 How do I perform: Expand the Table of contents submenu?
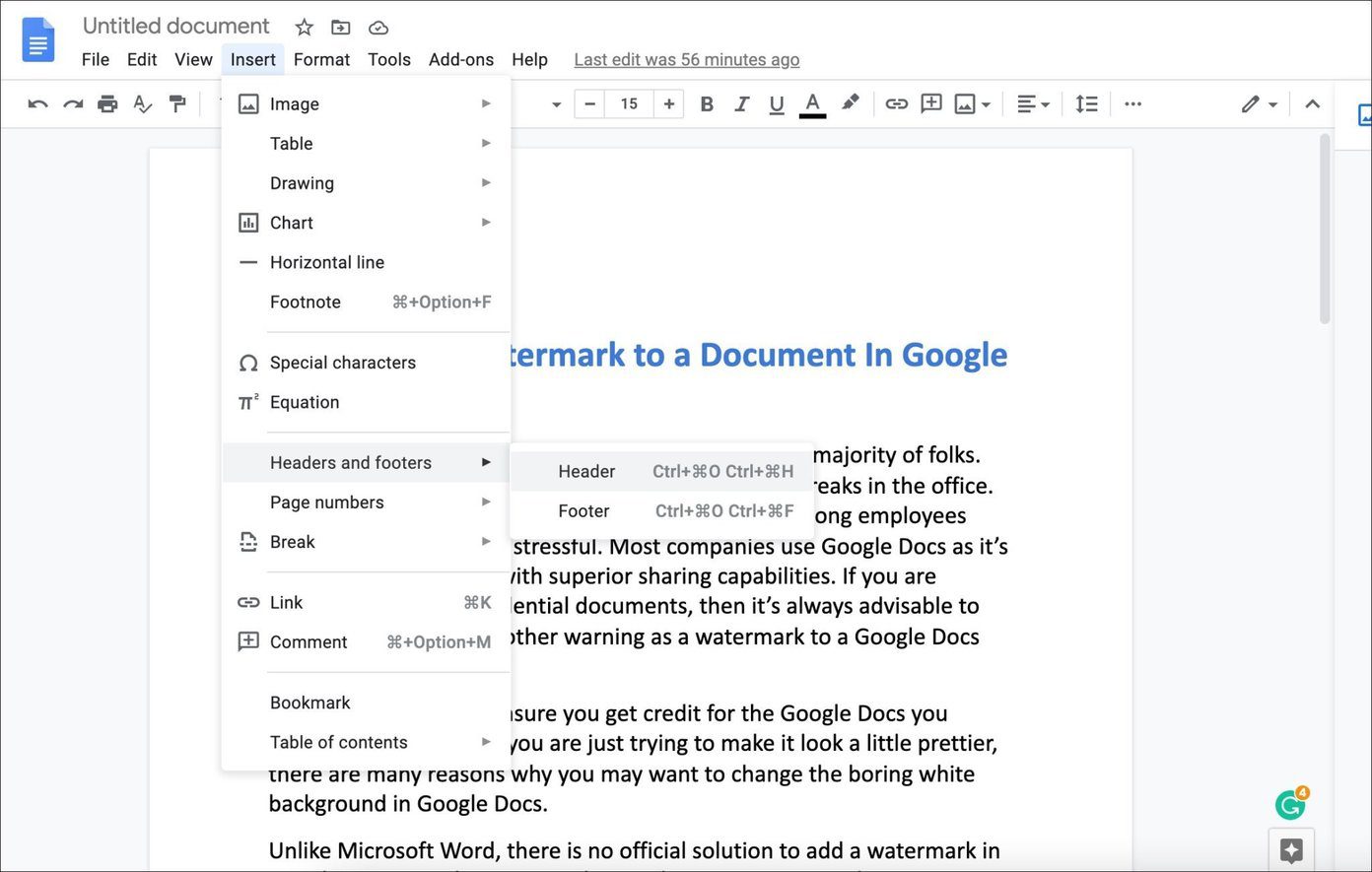(366, 742)
